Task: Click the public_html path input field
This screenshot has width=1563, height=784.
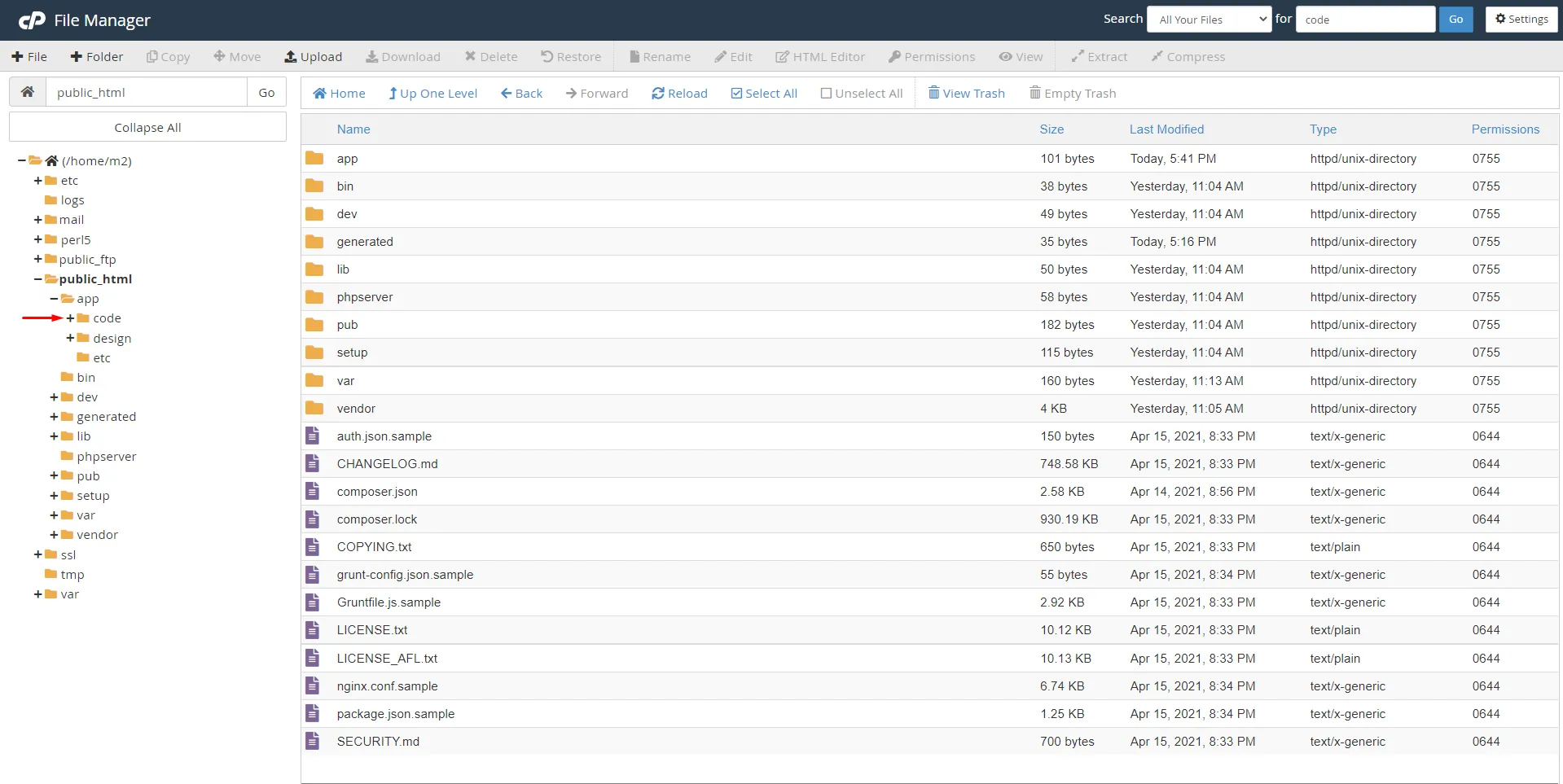Action: click(147, 93)
